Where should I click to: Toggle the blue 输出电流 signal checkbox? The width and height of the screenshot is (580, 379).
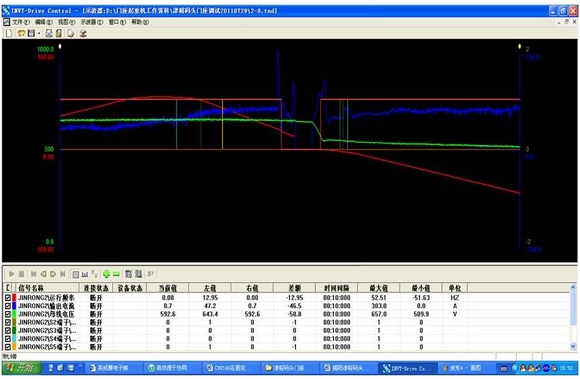(x=7, y=306)
